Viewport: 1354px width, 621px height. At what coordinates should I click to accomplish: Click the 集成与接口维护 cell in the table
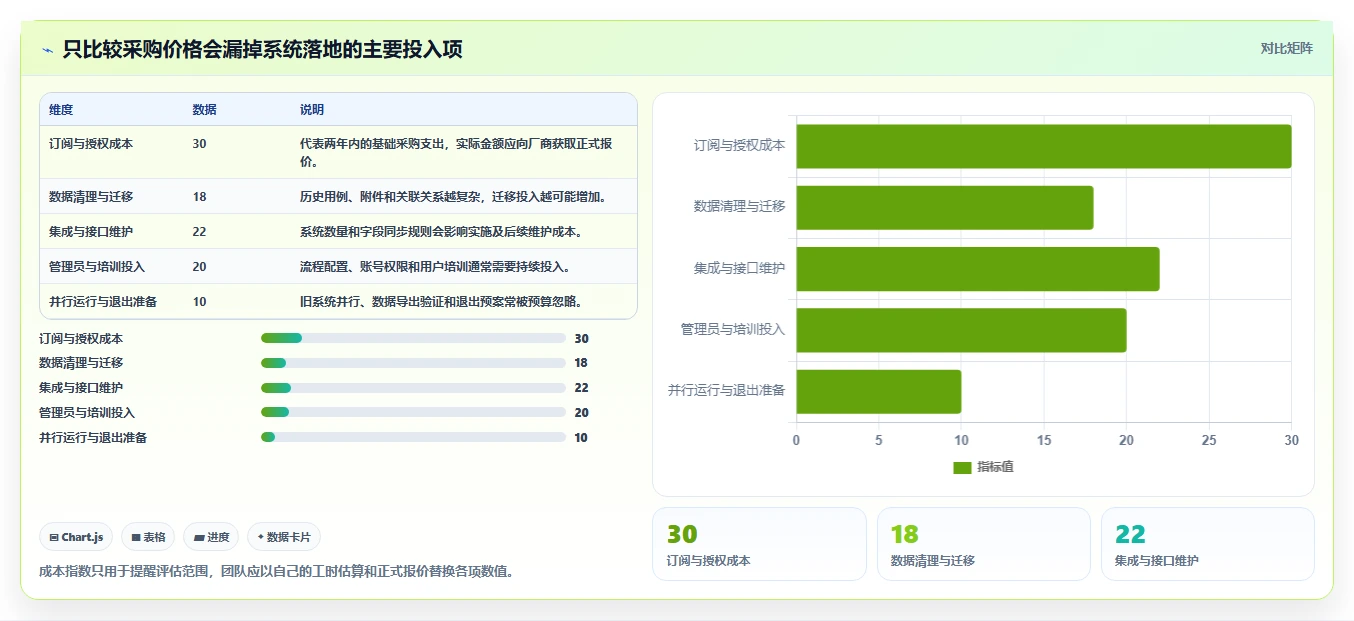pyautogui.click(x=91, y=232)
